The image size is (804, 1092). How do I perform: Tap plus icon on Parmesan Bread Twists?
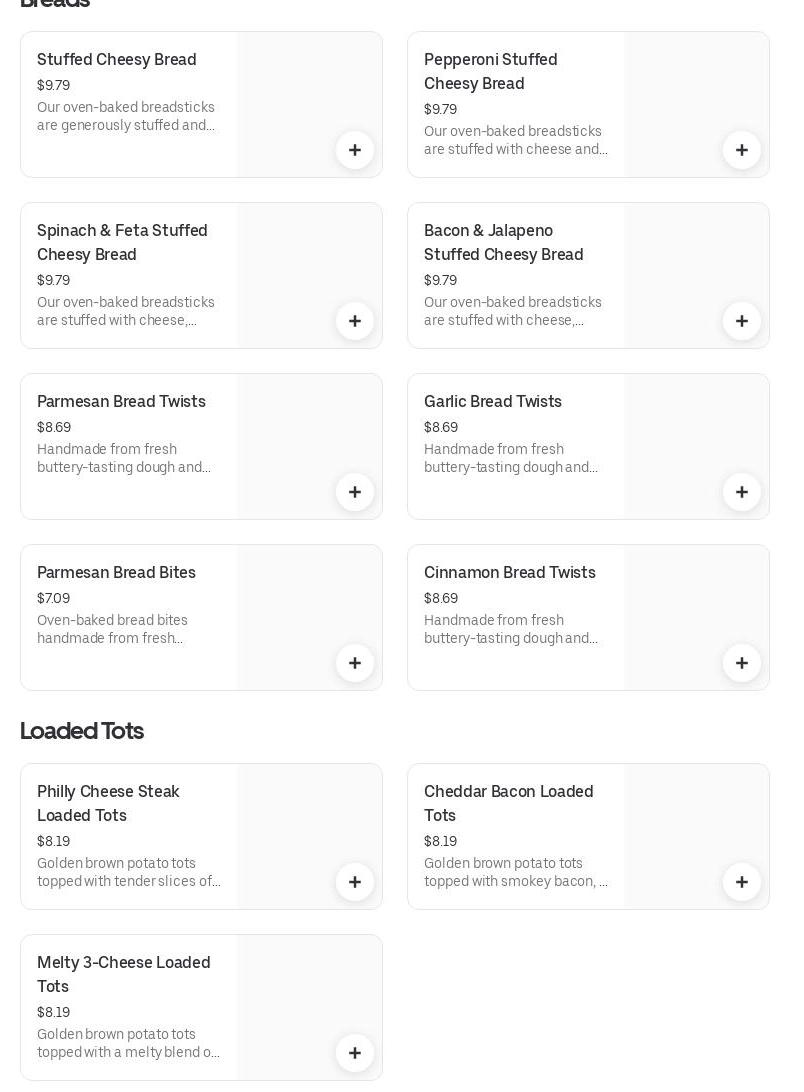click(355, 492)
